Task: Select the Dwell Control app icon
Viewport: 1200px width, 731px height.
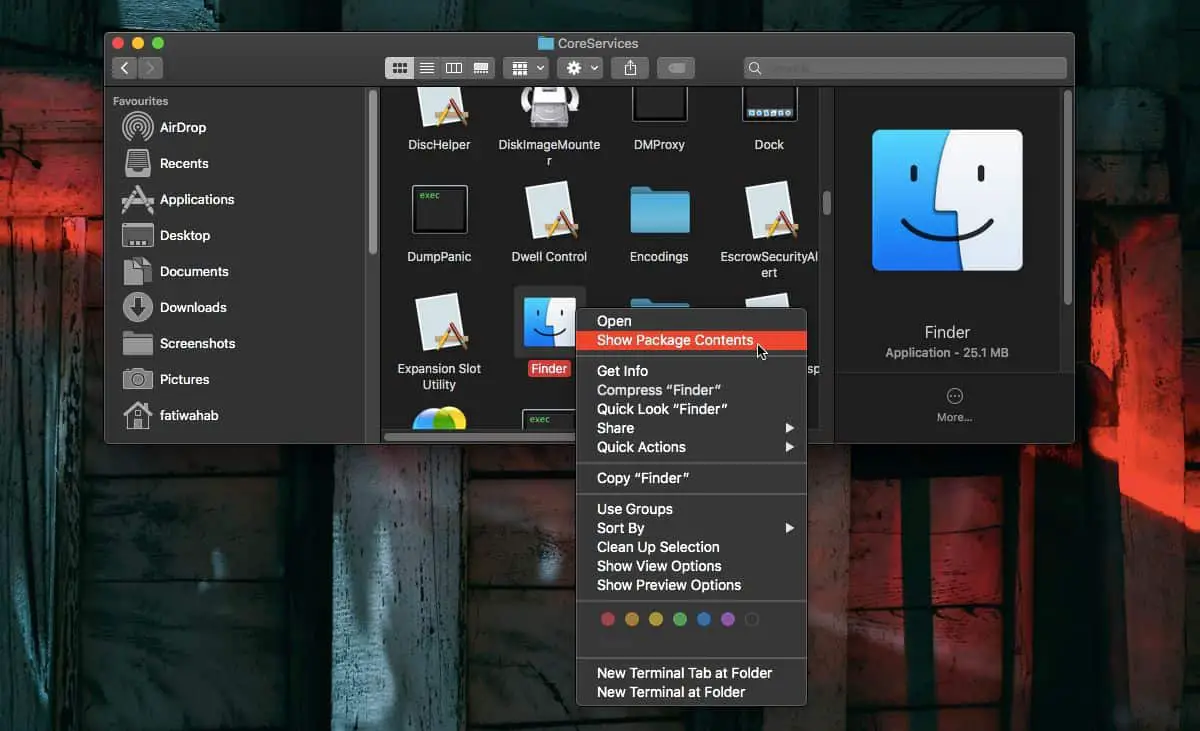Action: (549, 211)
